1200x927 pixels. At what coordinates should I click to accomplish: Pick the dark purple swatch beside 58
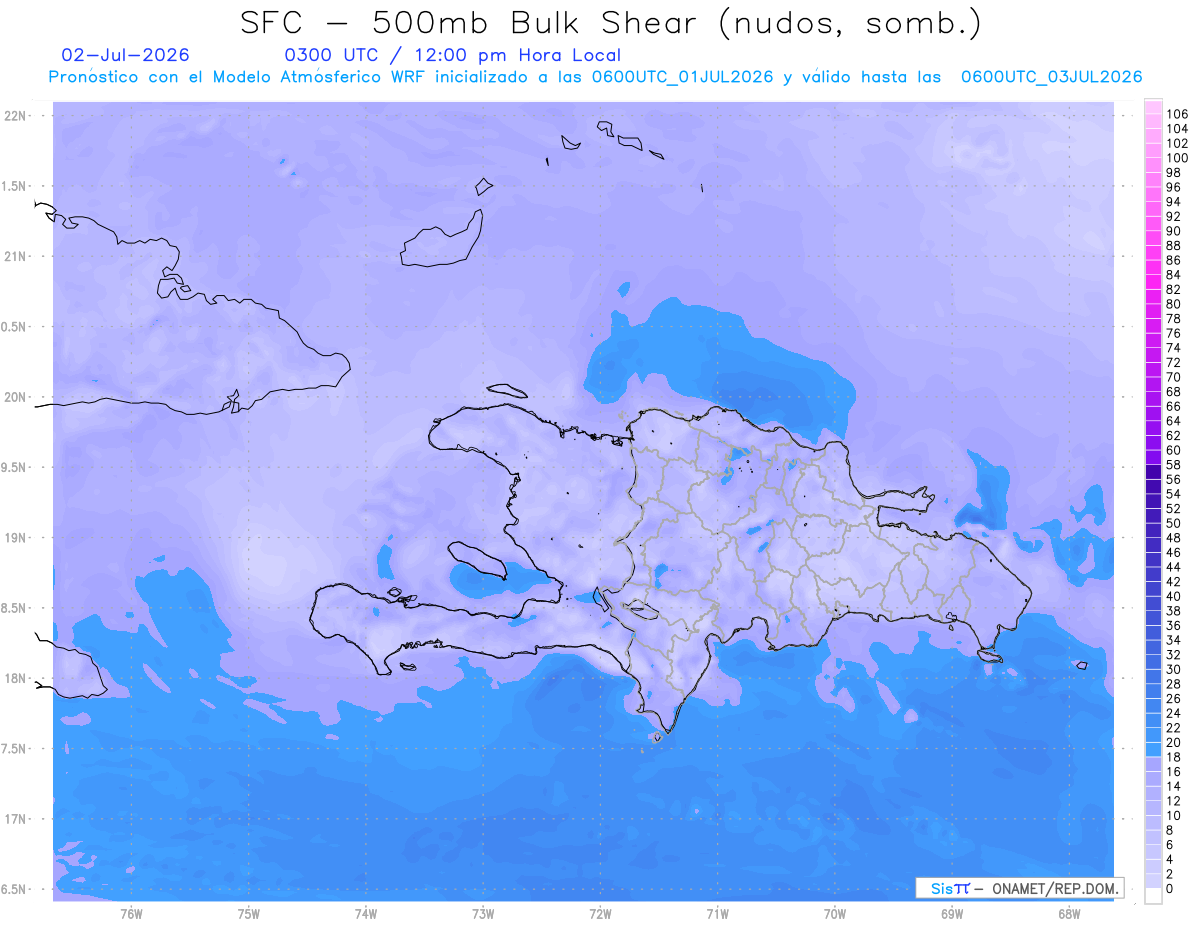click(x=1153, y=471)
